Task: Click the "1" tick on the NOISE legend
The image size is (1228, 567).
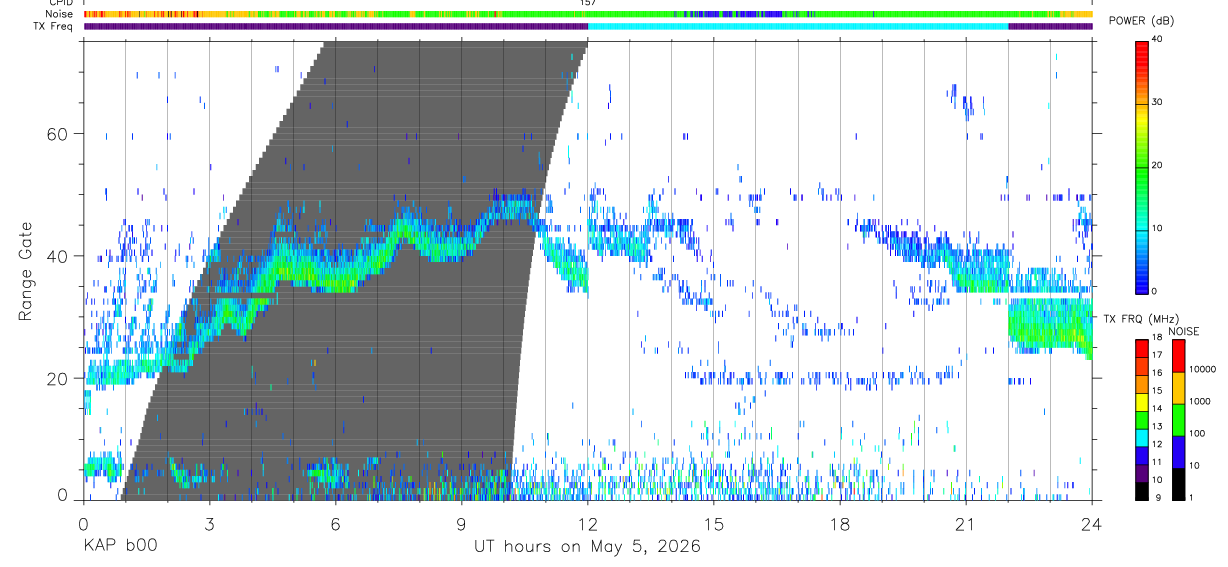Action: 1191,497
